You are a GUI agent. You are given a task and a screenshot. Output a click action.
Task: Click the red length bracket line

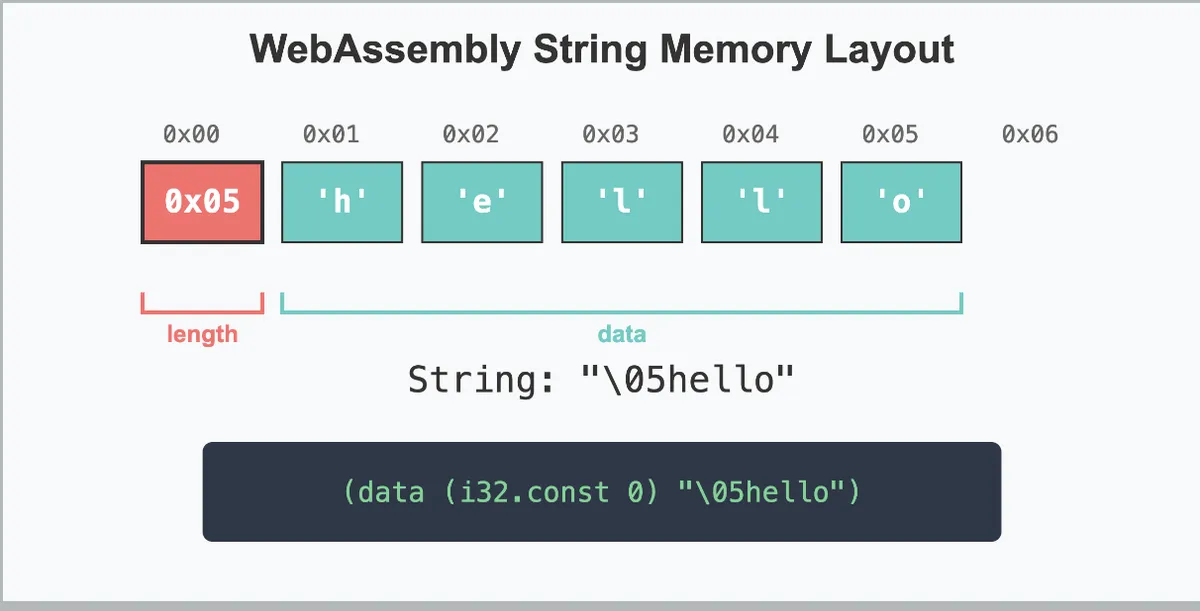coord(202,311)
